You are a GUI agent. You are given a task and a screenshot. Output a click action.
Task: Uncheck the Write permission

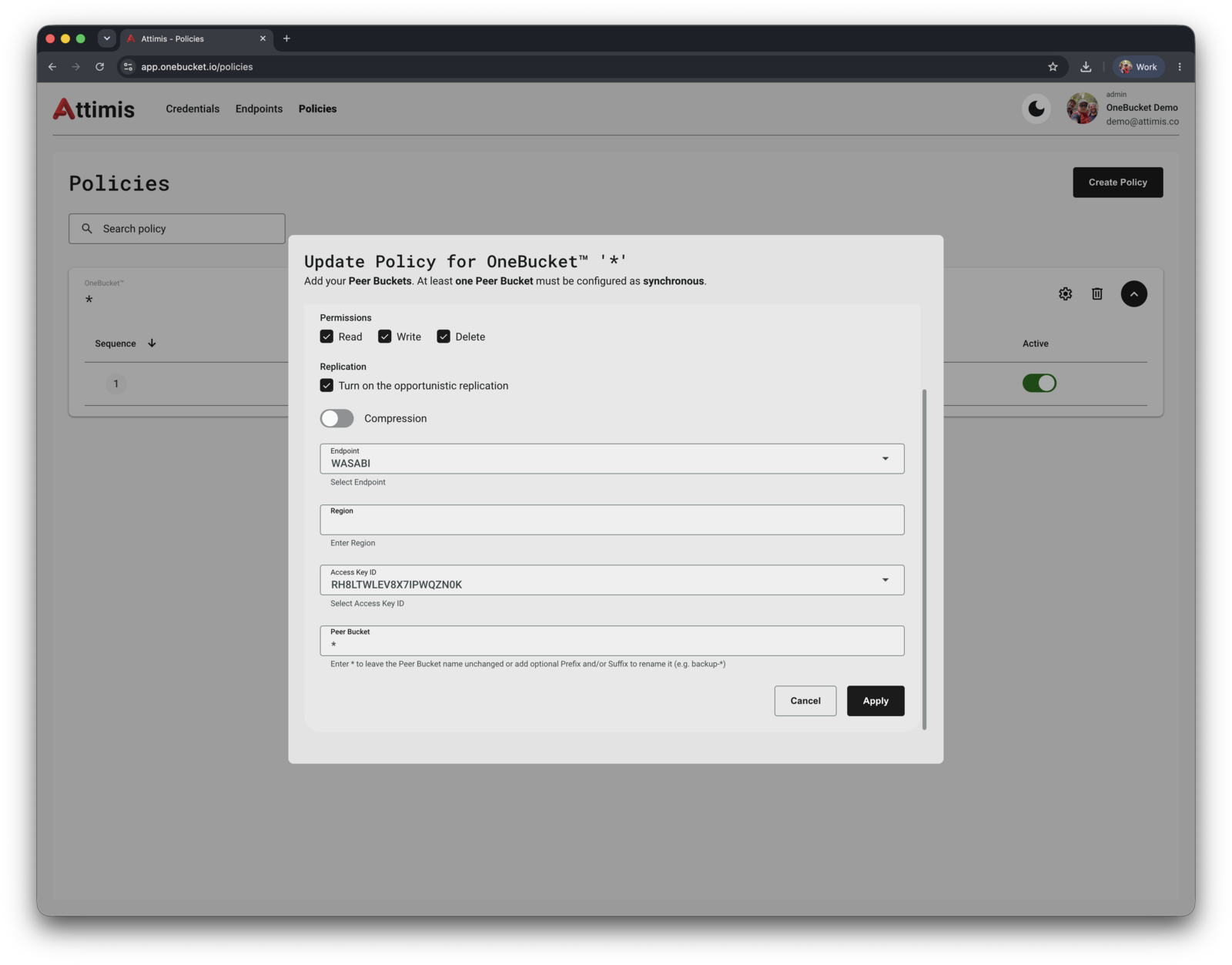[x=384, y=337]
